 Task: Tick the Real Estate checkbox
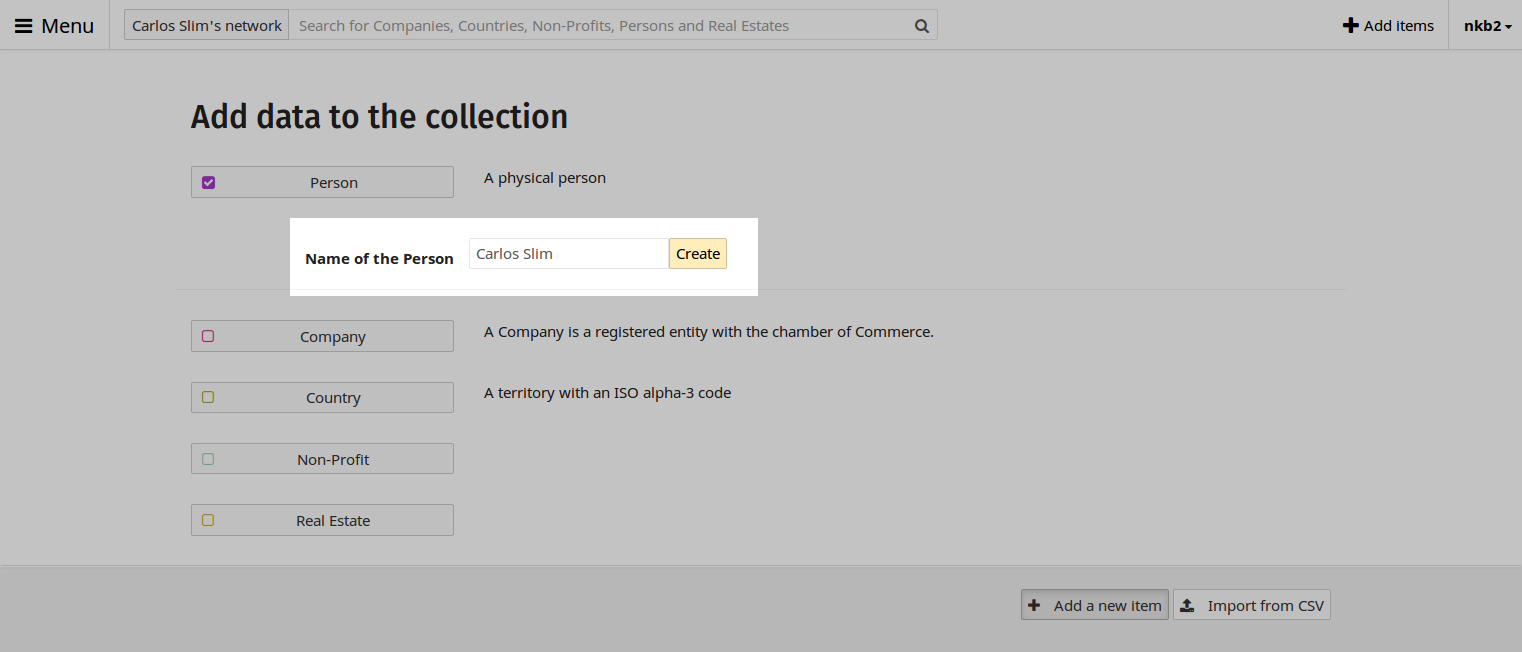(208, 520)
